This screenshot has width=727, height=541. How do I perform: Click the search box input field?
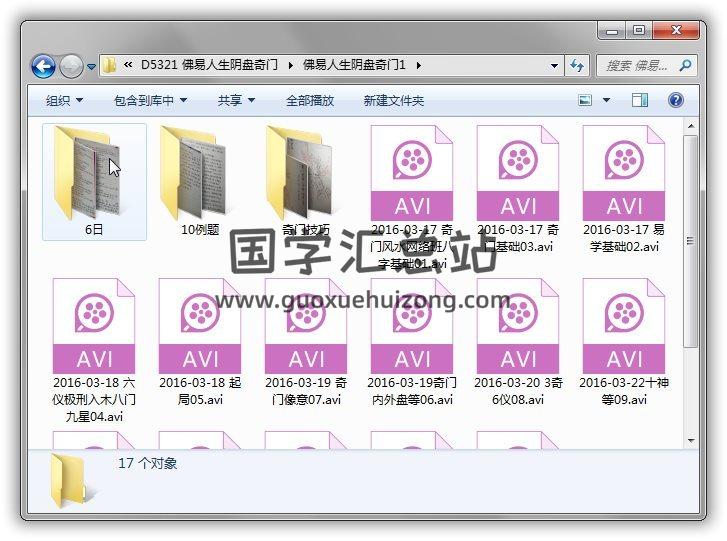pyautogui.click(x=638, y=66)
